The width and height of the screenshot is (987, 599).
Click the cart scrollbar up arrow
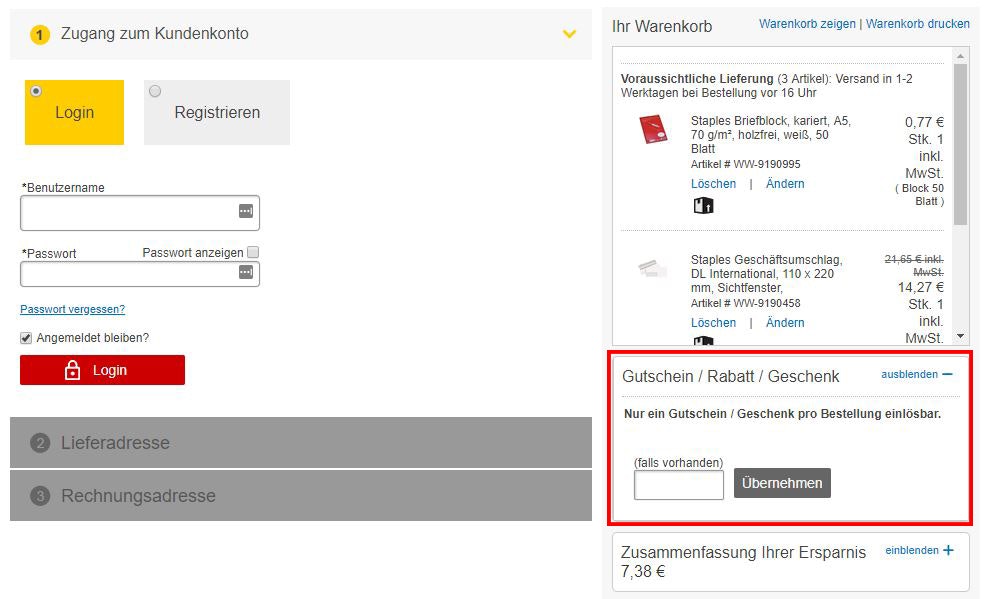961,57
